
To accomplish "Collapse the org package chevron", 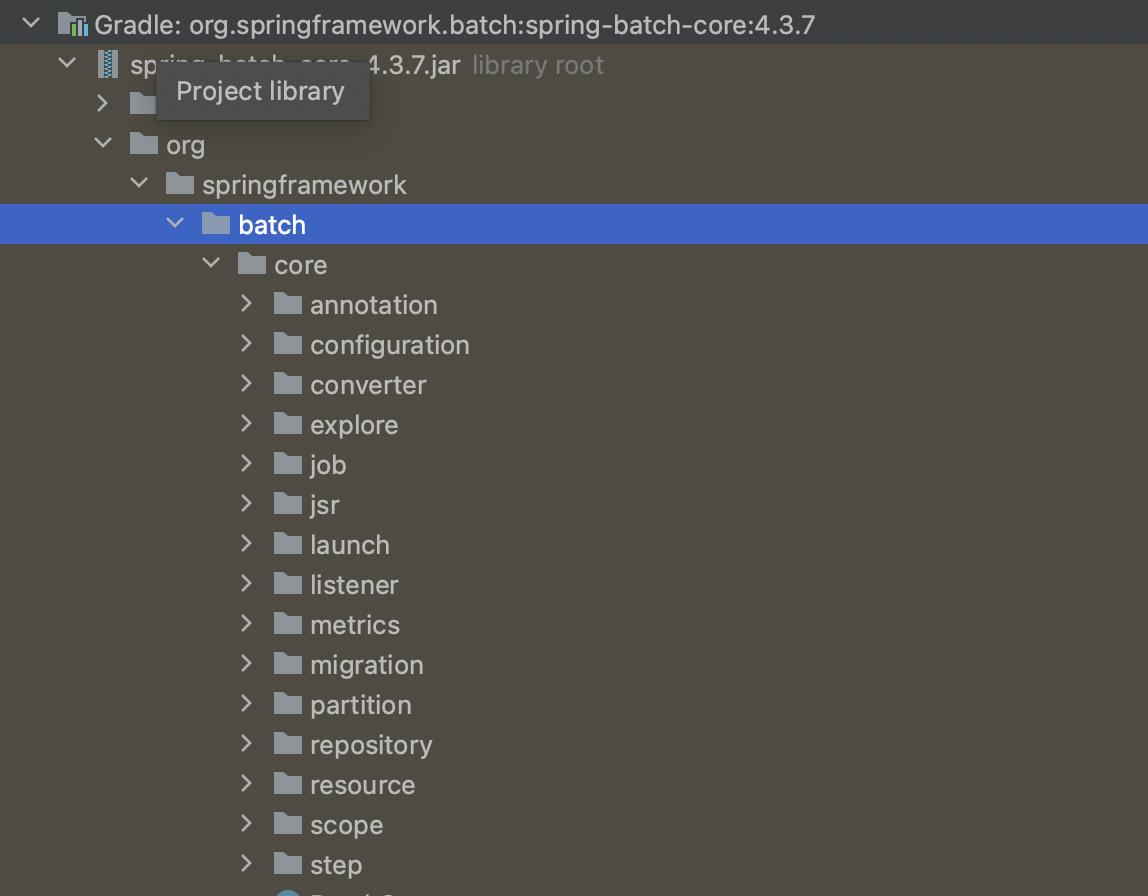I will click(102, 143).
